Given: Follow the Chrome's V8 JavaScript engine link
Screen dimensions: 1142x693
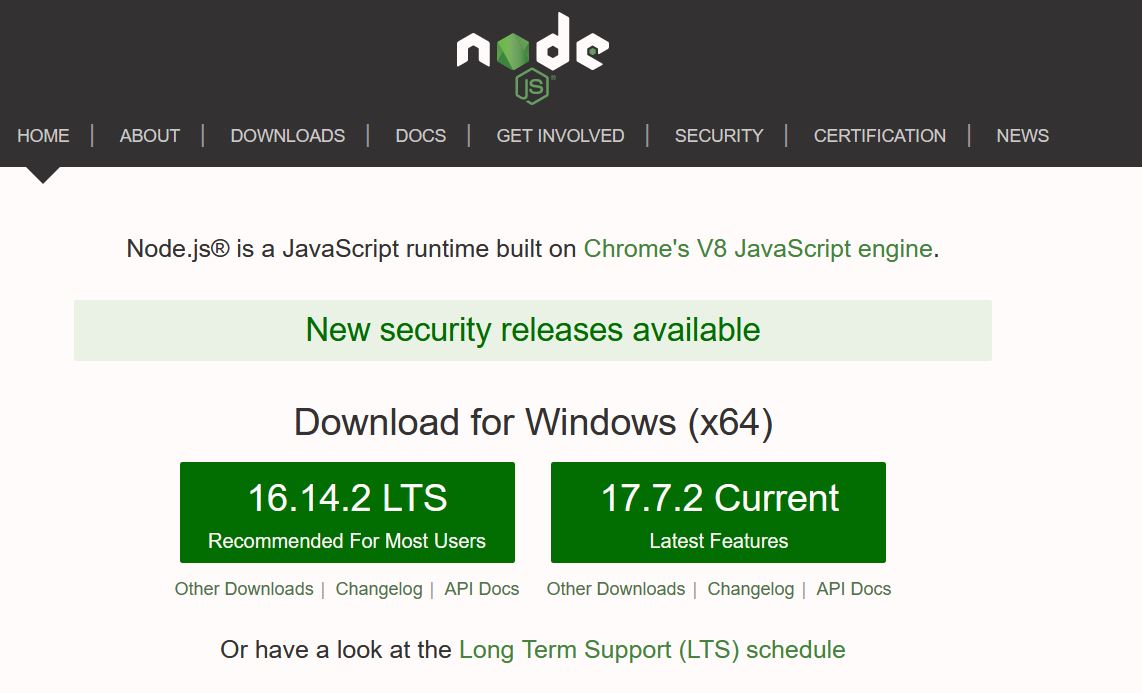Looking at the screenshot, I should [757, 249].
